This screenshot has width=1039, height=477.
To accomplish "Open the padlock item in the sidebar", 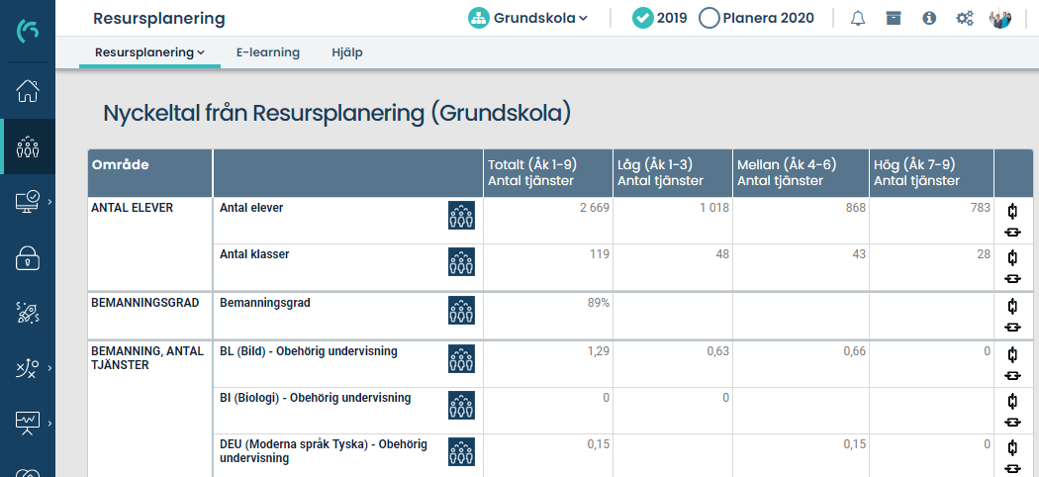I will [27, 257].
